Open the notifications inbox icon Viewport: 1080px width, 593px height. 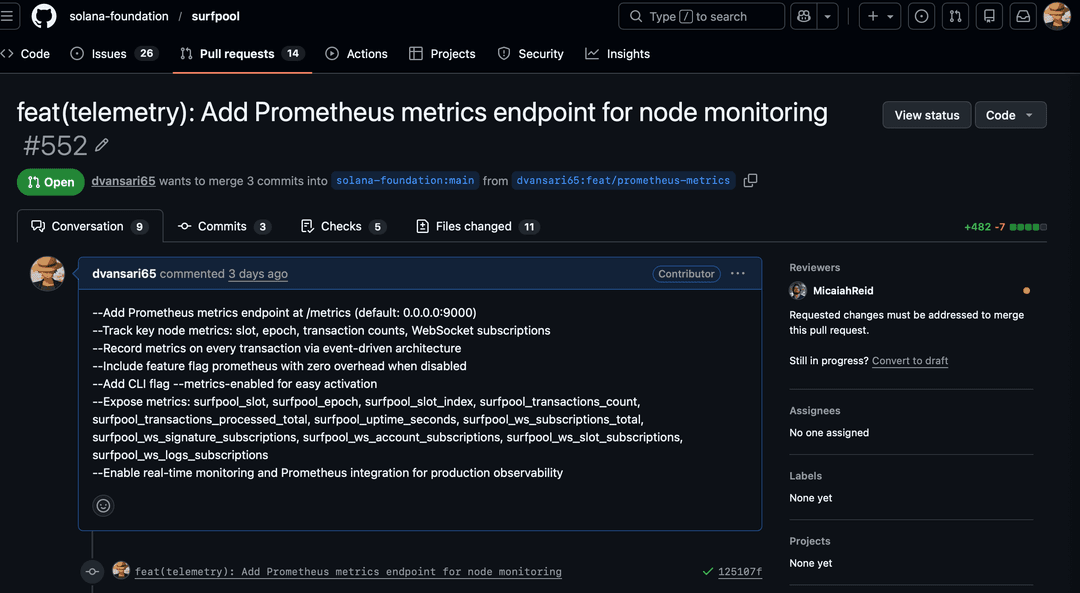[x=1023, y=16]
